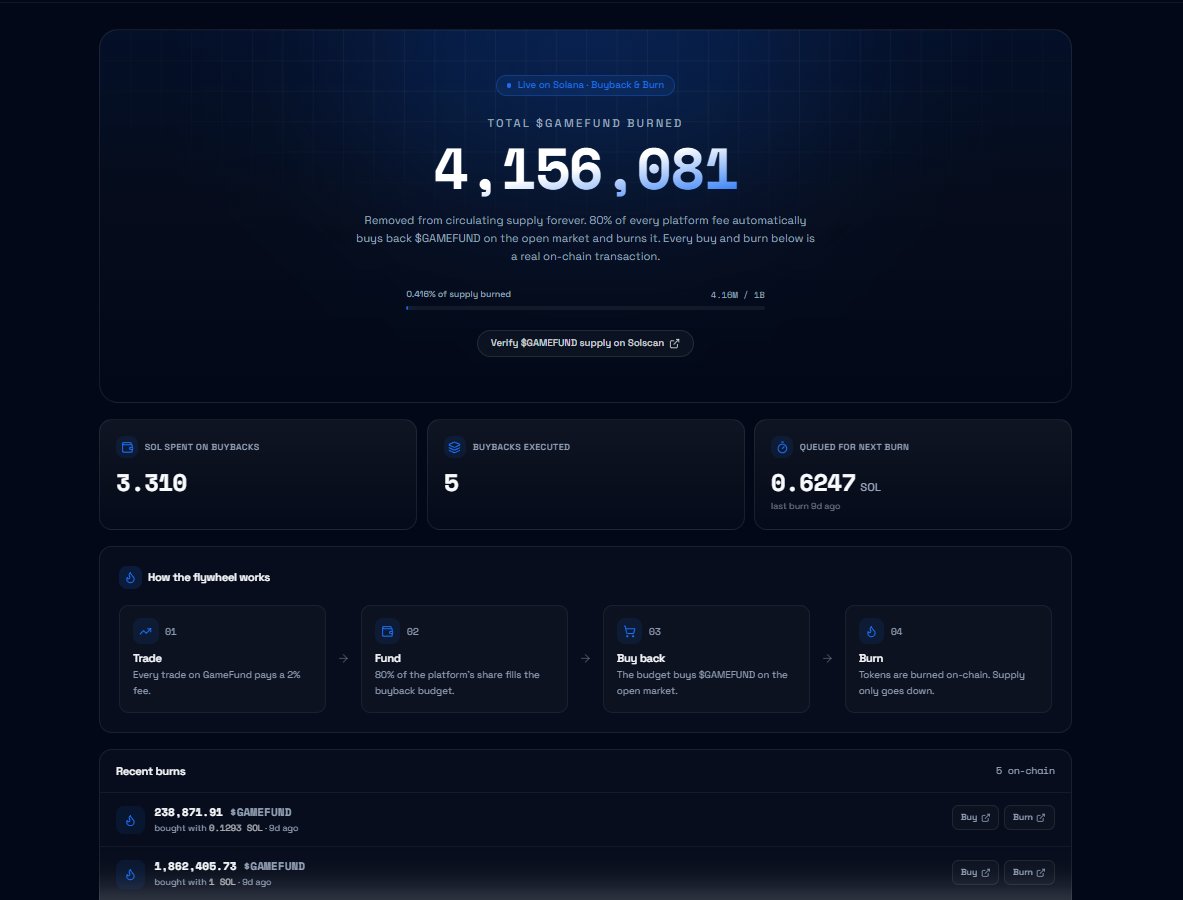Click flame icon of the 1,862,405.73 burn row
The image size is (1183, 900).
pos(131,874)
